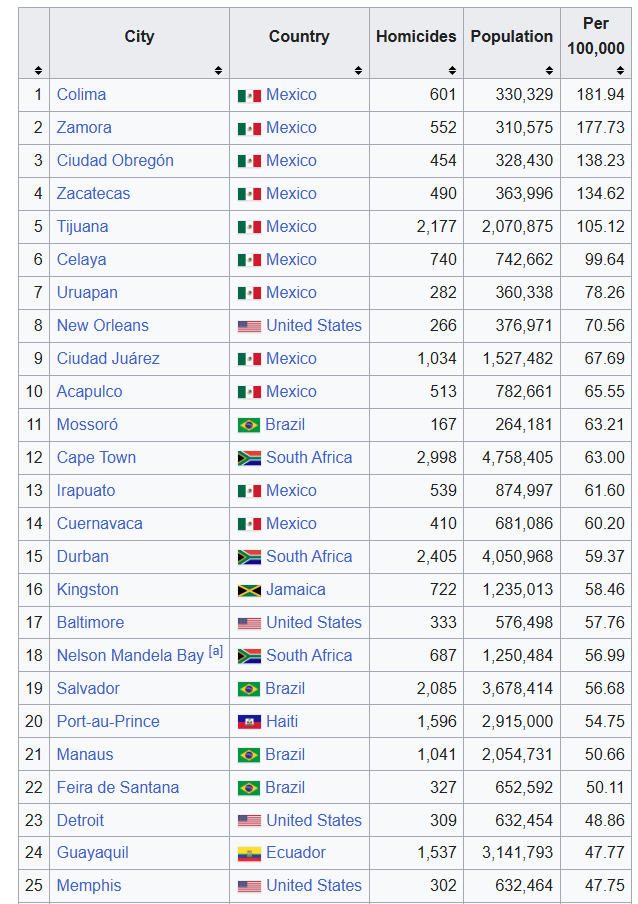Image resolution: width=638 pixels, height=904 pixels.
Task: Select homicides value 2,177 for Tijuana
Action: click(x=436, y=227)
